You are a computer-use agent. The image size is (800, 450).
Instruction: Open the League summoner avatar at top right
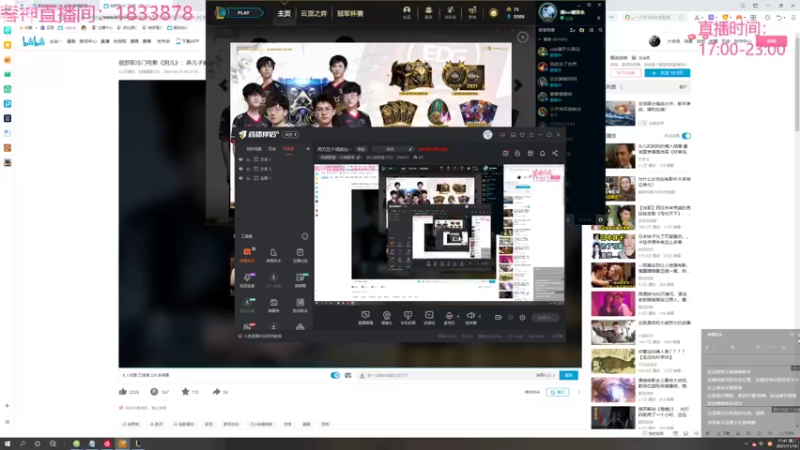pos(547,12)
